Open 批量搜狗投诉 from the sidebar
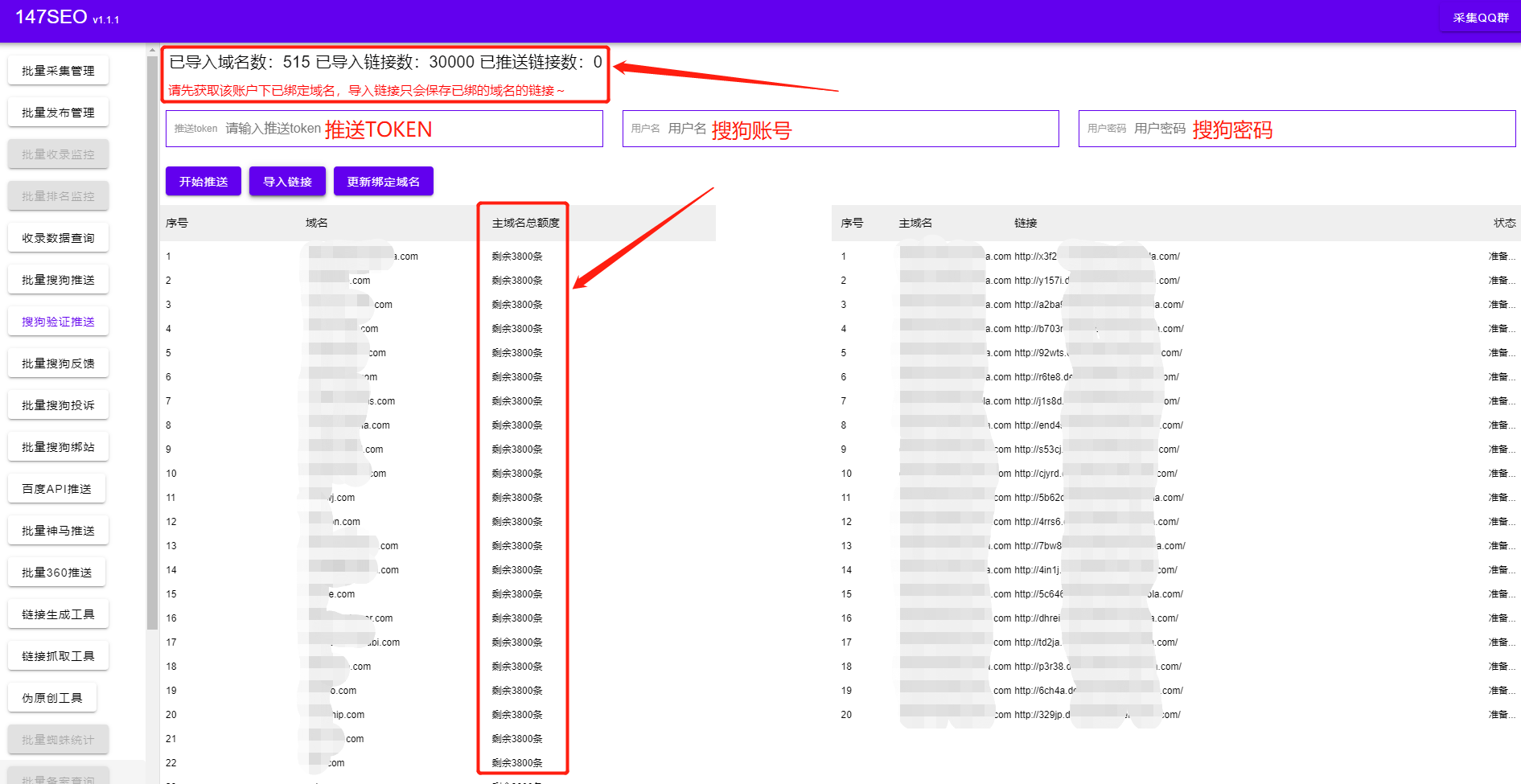The width and height of the screenshot is (1521, 784). (x=58, y=405)
